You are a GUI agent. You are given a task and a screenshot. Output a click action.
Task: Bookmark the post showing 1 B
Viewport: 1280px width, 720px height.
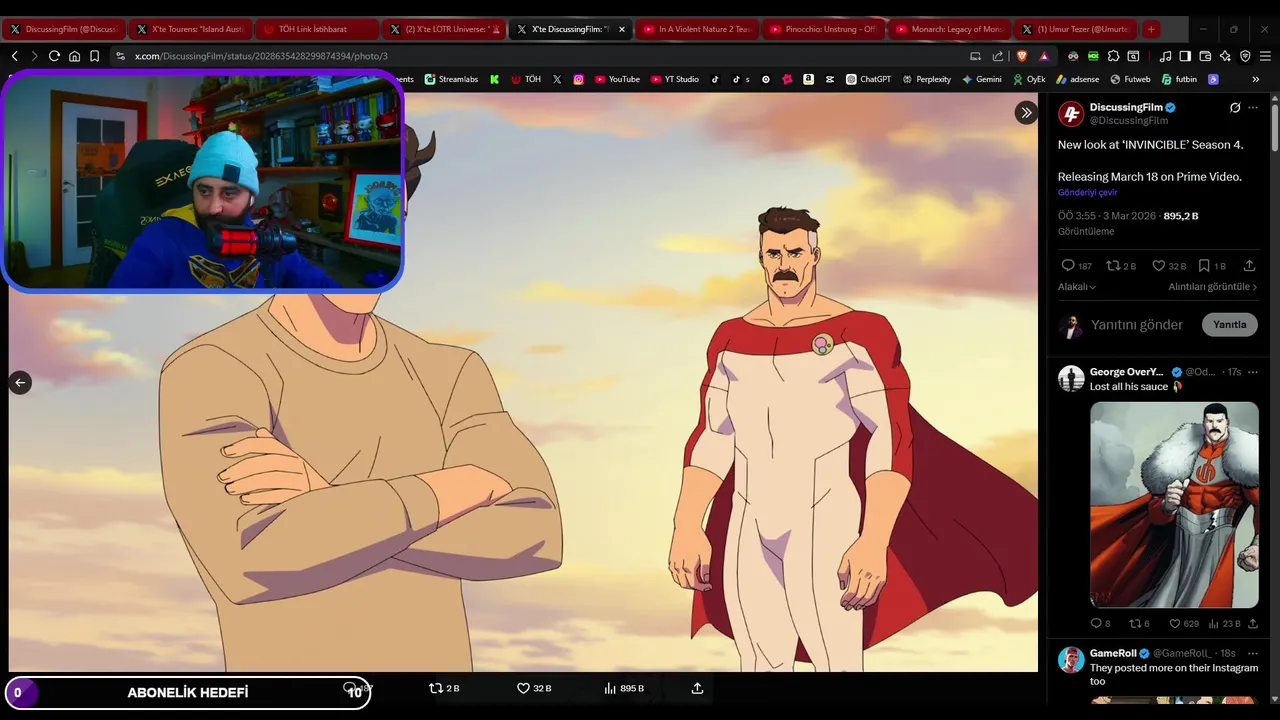[1212, 266]
